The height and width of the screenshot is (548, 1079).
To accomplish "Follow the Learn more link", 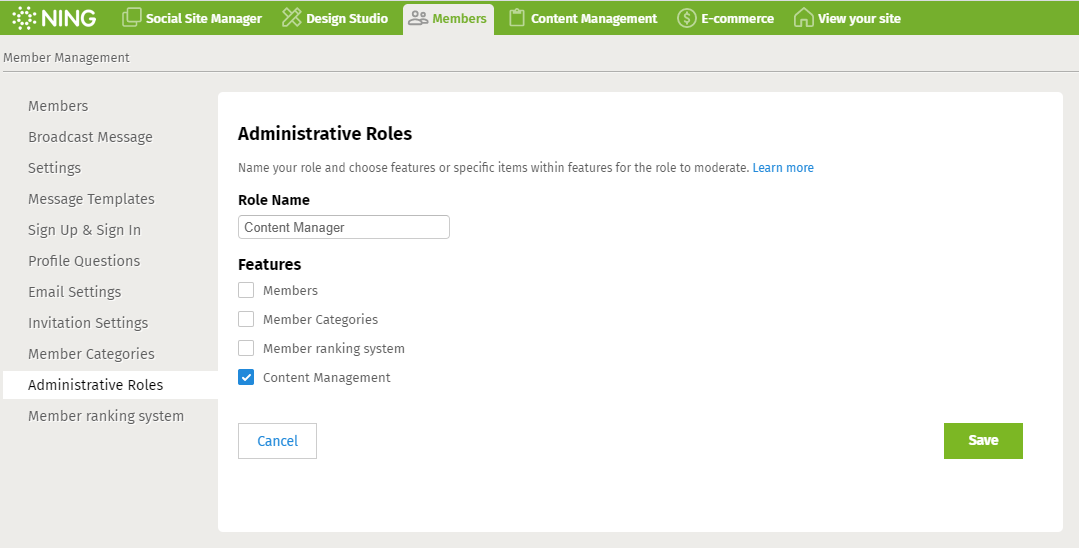I will click(x=783, y=168).
